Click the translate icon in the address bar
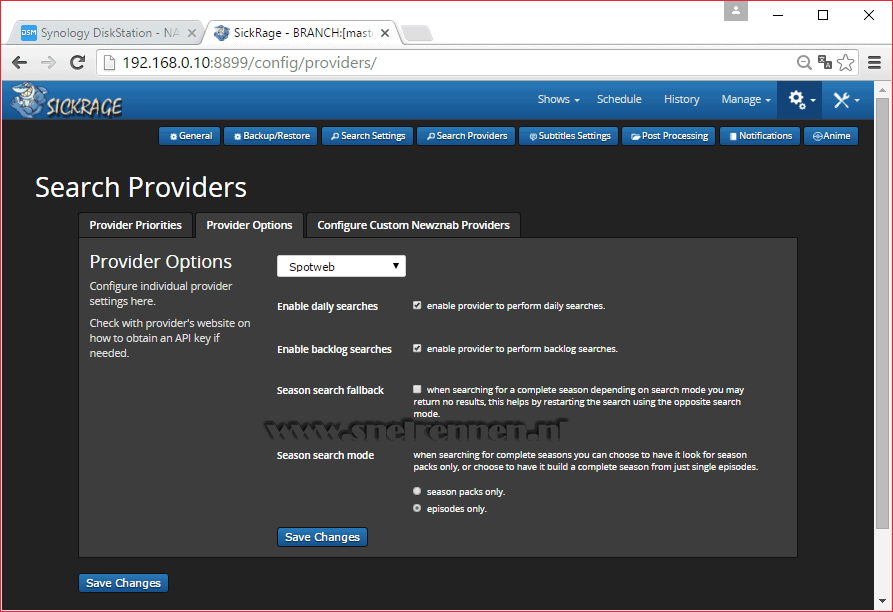 (825, 62)
